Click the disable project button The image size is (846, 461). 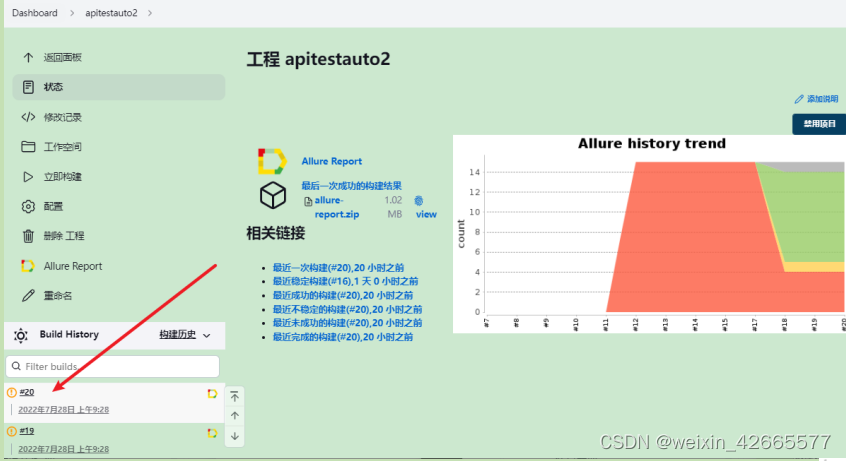point(819,124)
